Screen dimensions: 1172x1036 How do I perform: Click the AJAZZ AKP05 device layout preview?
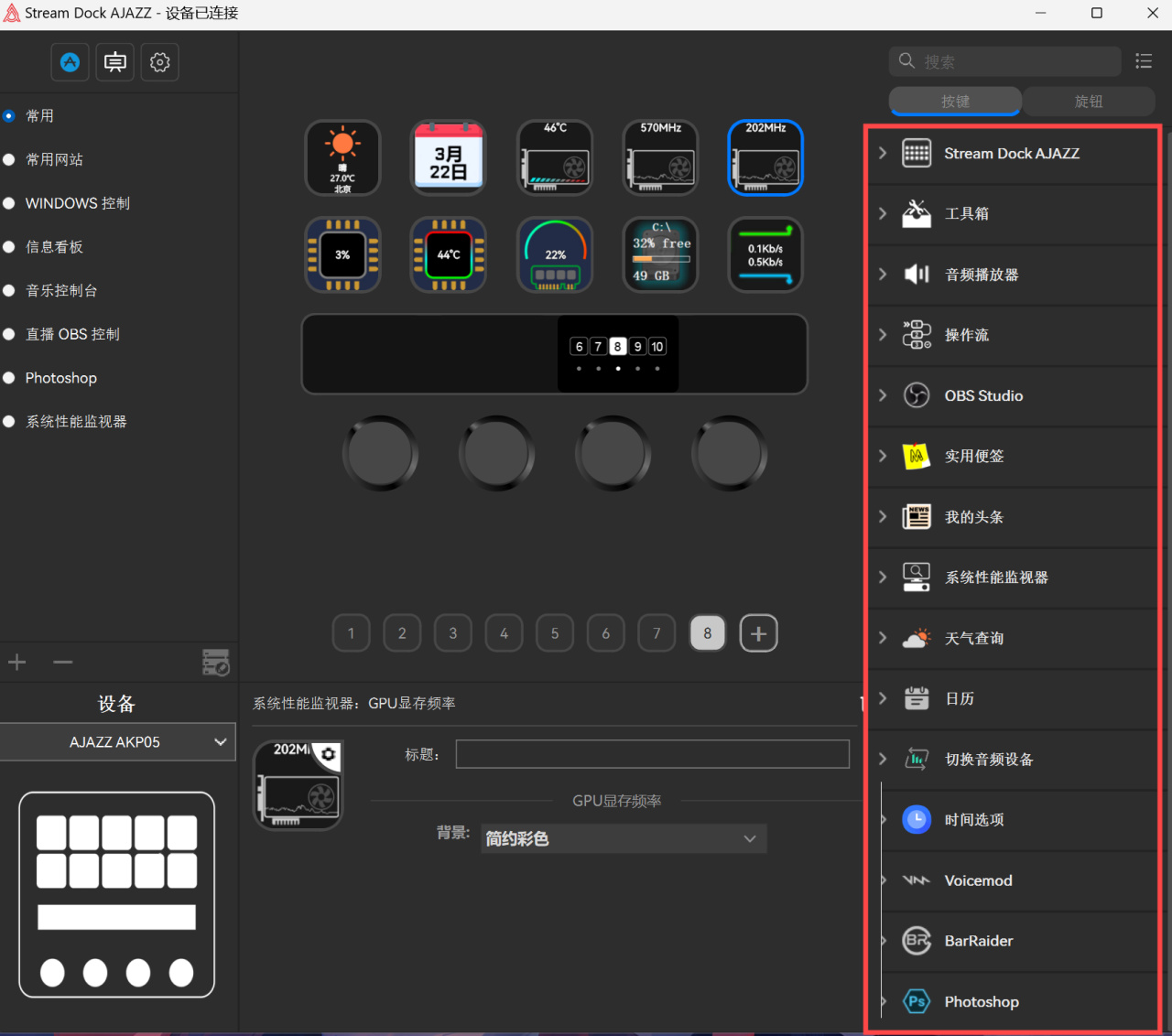pyautogui.click(x=117, y=894)
